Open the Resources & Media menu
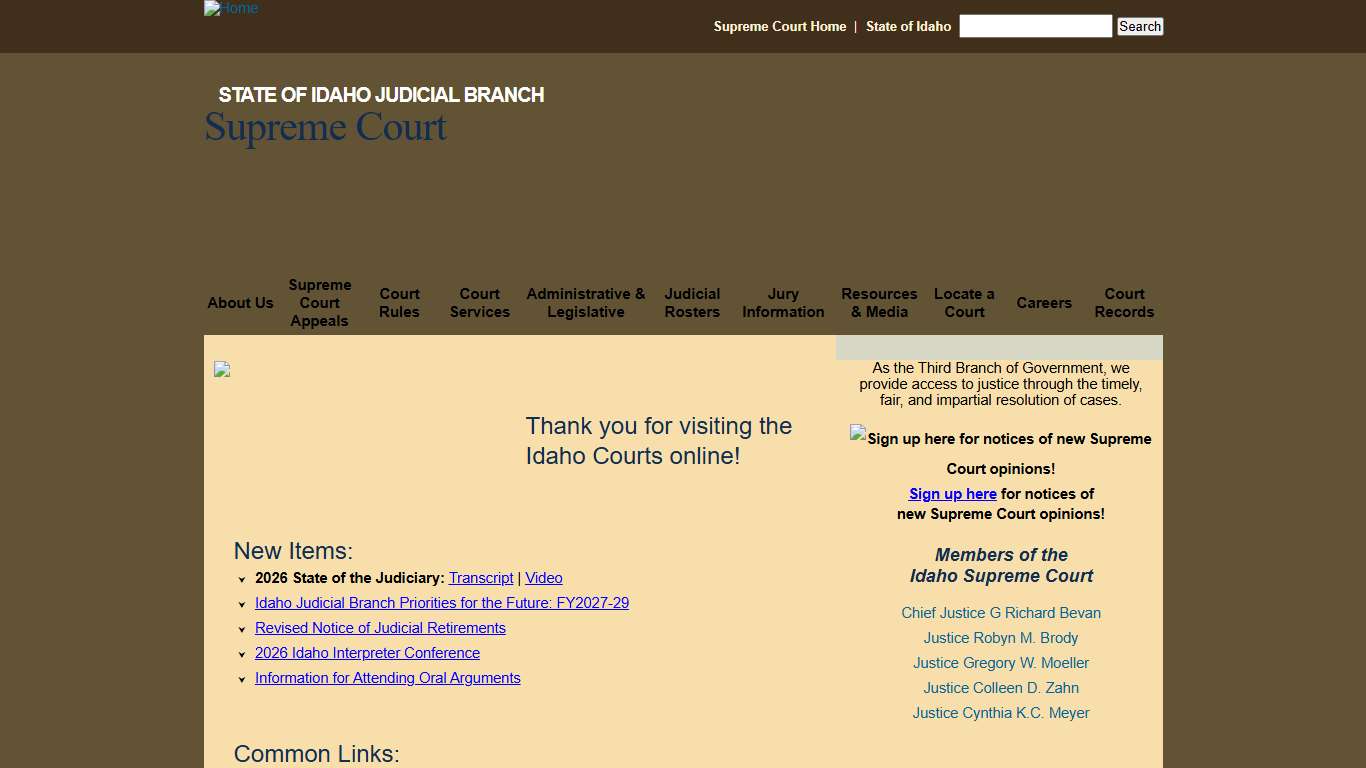This screenshot has width=1366, height=768. pyautogui.click(x=879, y=303)
